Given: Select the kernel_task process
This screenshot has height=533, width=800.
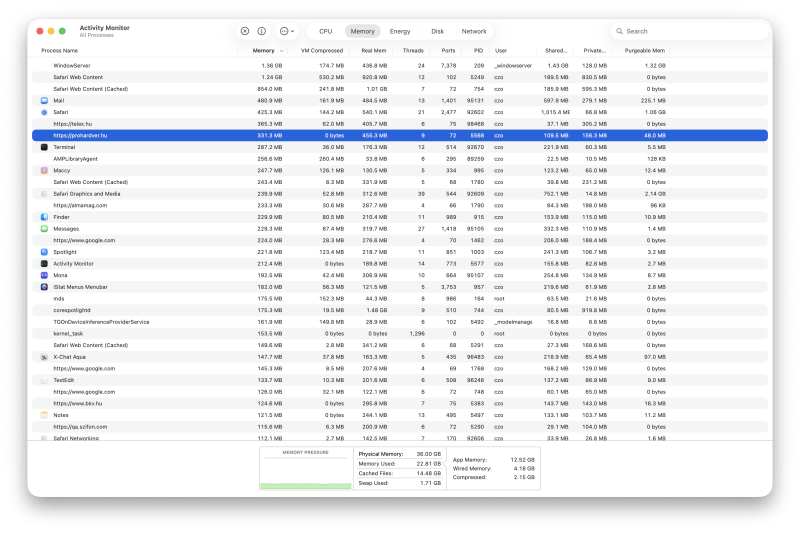Looking at the screenshot, I should pyautogui.click(x=400, y=334).
